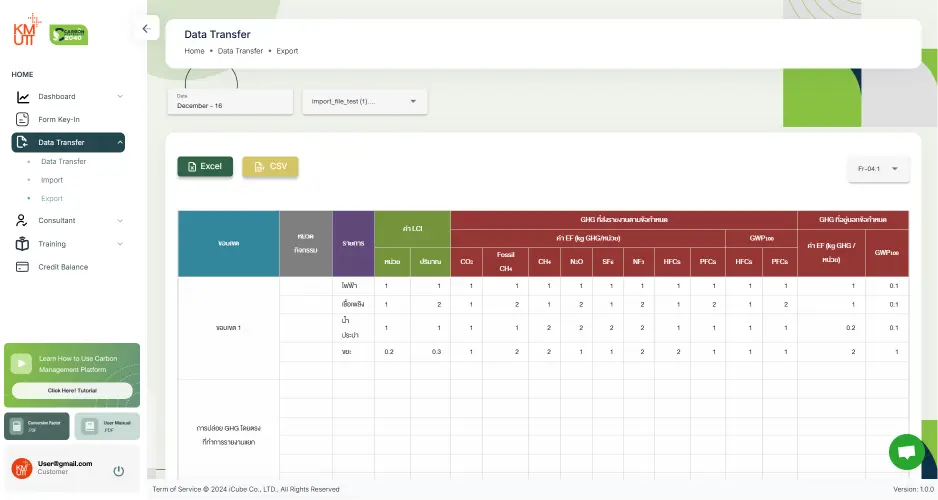Click the Version 1.0.0 footer text
Image resolution: width=938 pixels, height=500 pixels.
[x=913, y=489]
